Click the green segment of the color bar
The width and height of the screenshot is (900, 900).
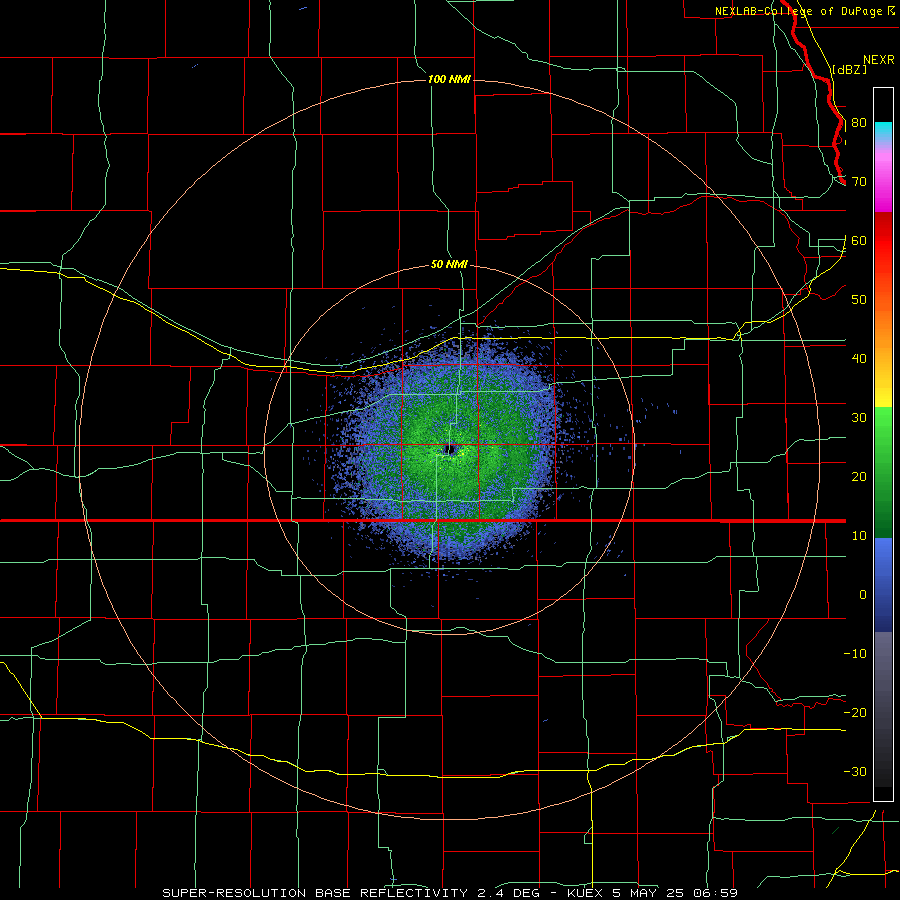click(883, 472)
